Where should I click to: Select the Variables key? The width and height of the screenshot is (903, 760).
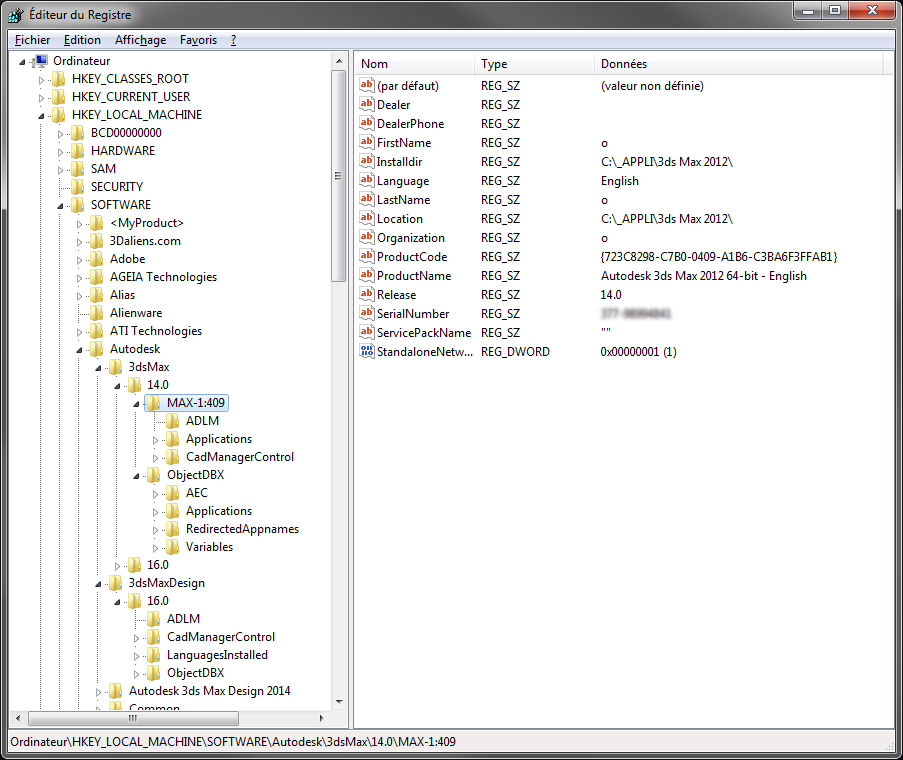(x=210, y=547)
